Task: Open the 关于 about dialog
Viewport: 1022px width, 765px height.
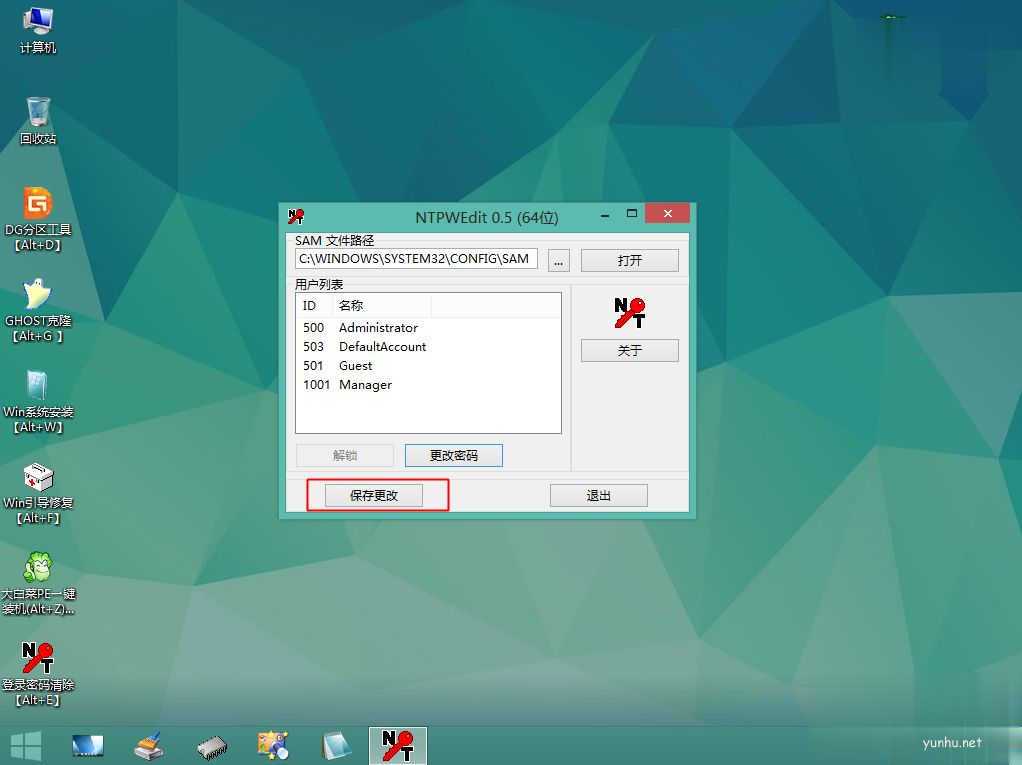Action: (629, 350)
